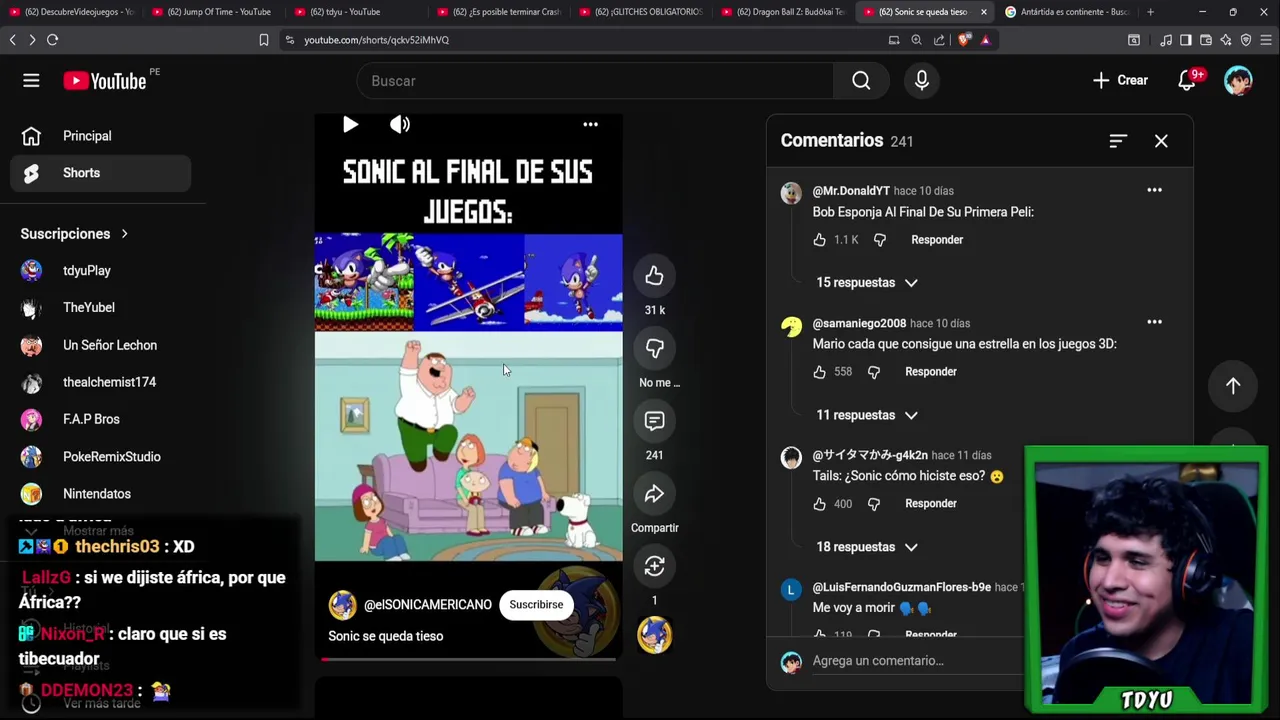Dislike the comment by @samaniego2008

[874, 372]
